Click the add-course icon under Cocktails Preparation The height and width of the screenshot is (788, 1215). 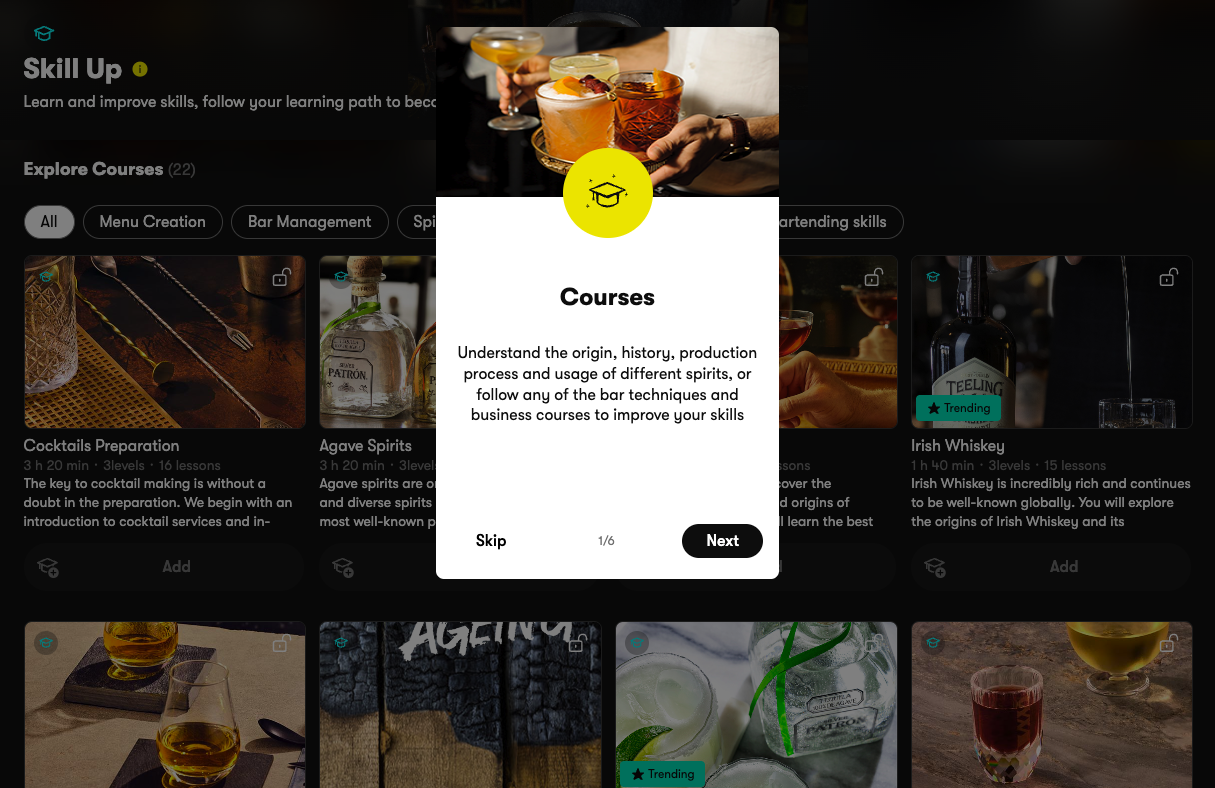48,567
